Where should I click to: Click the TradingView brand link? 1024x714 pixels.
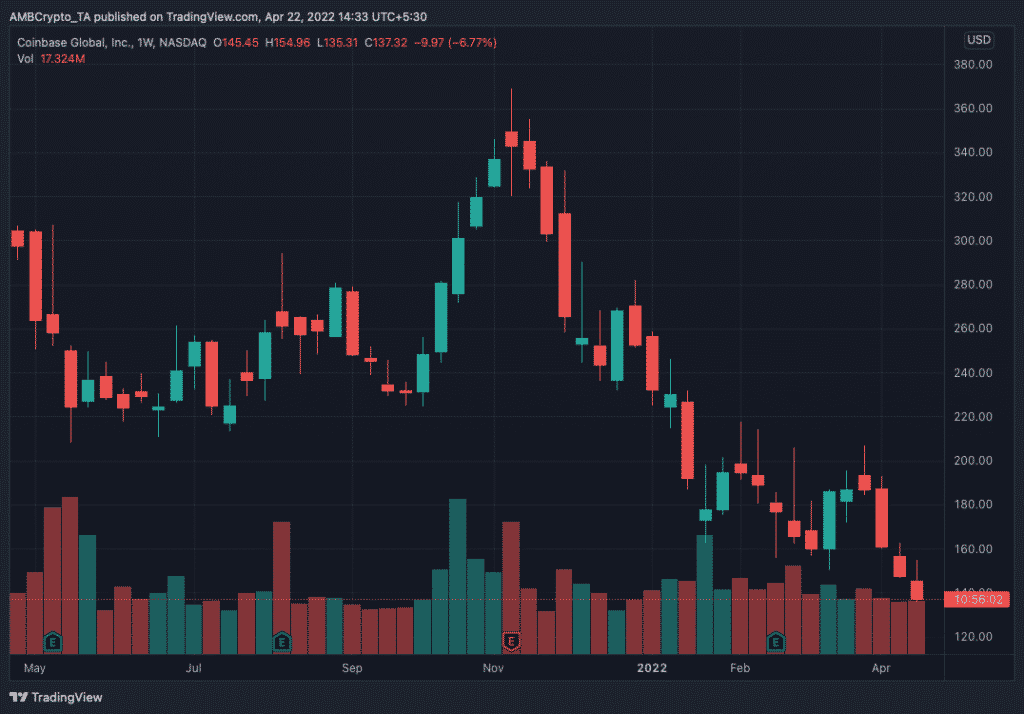(x=56, y=697)
